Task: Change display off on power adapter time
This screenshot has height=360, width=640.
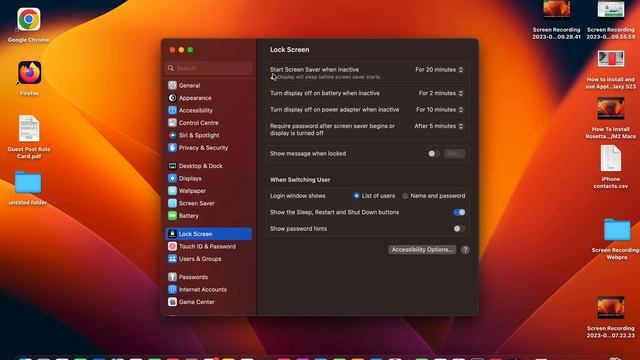Action: tap(440, 110)
